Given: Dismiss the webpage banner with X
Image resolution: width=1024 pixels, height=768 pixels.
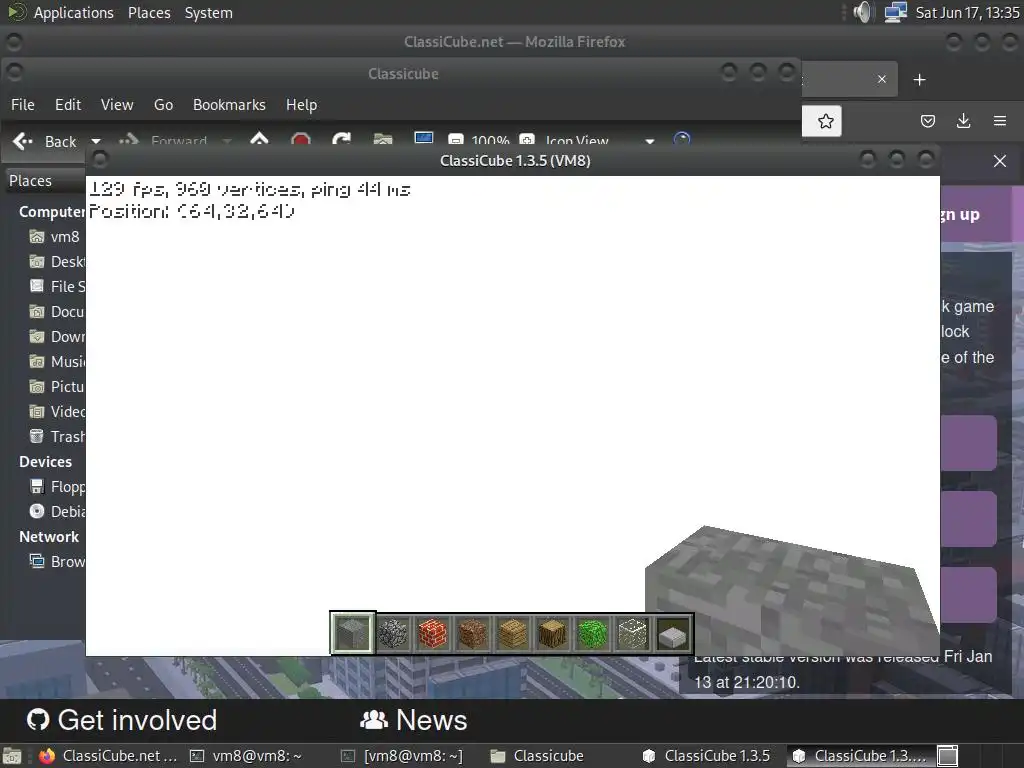Looking at the screenshot, I should pyautogui.click(x=999, y=161).
